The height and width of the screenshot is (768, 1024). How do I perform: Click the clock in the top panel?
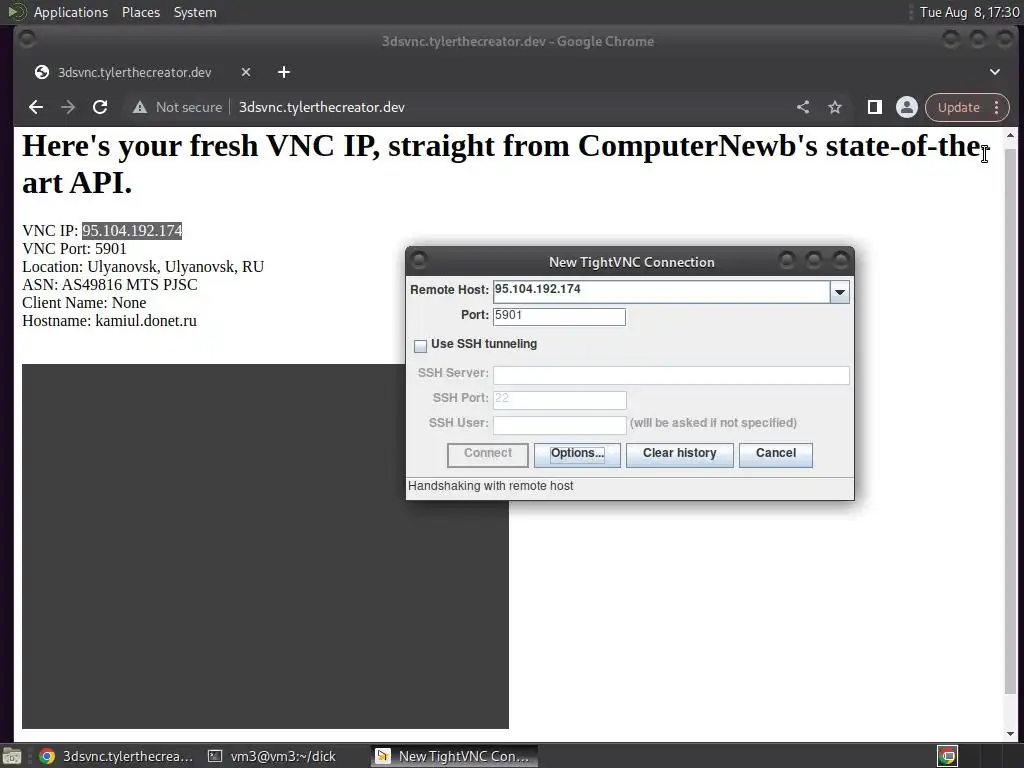(969, 12)
